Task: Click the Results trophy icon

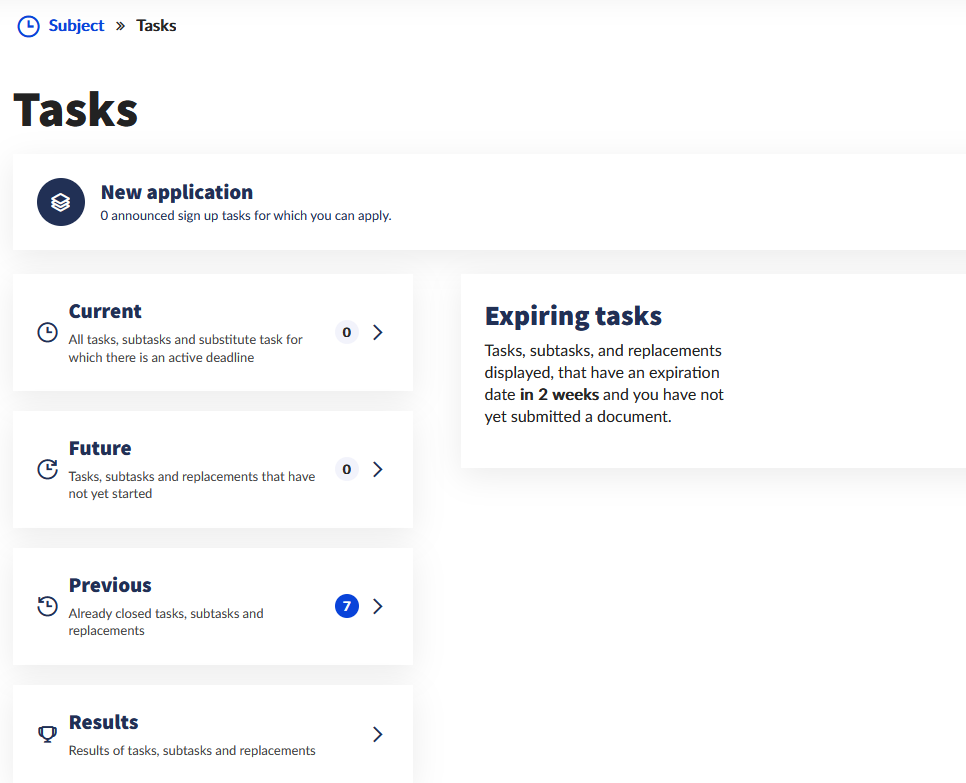Action: tap(47, 734)
